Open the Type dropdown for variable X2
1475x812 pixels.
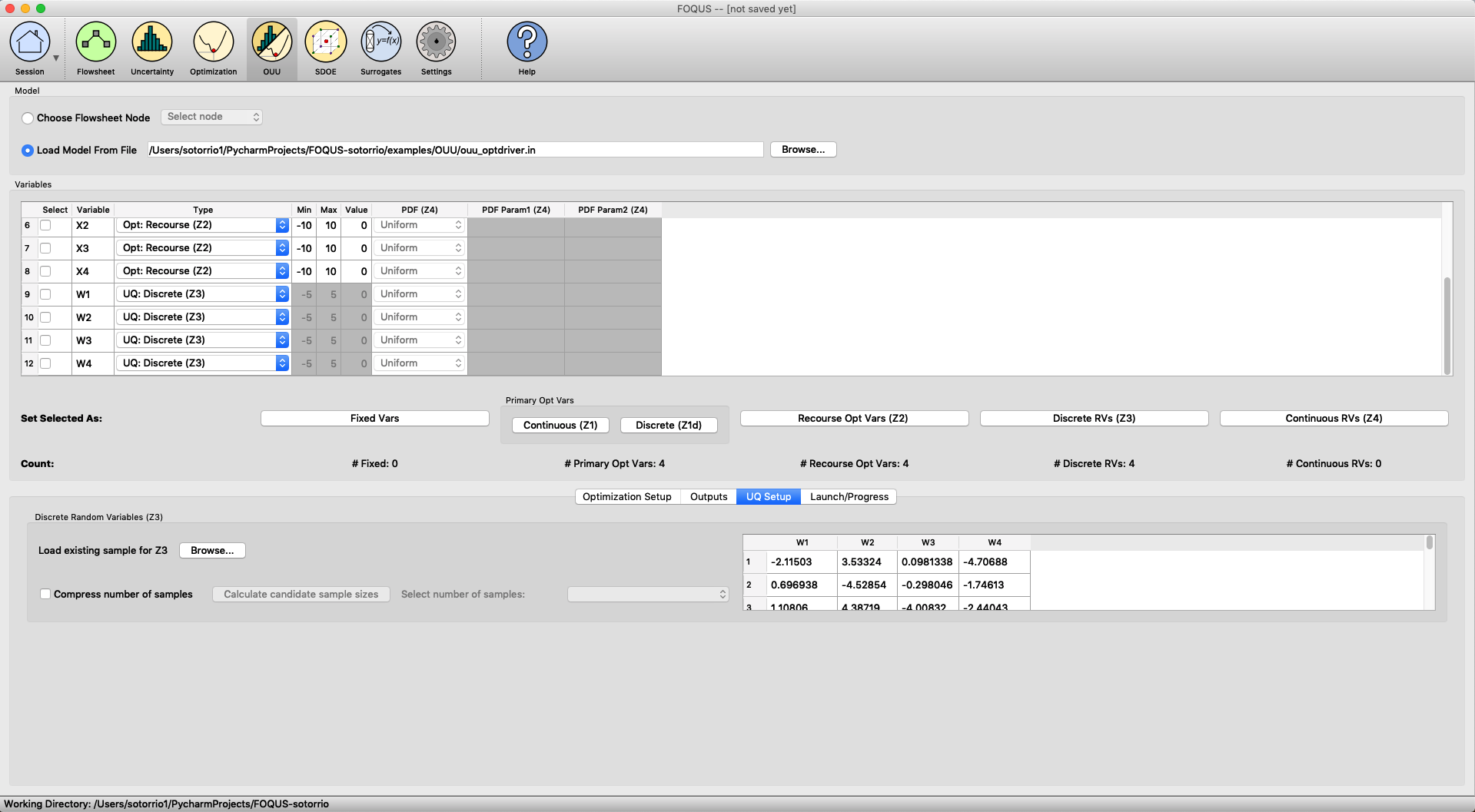pos(202,225)
